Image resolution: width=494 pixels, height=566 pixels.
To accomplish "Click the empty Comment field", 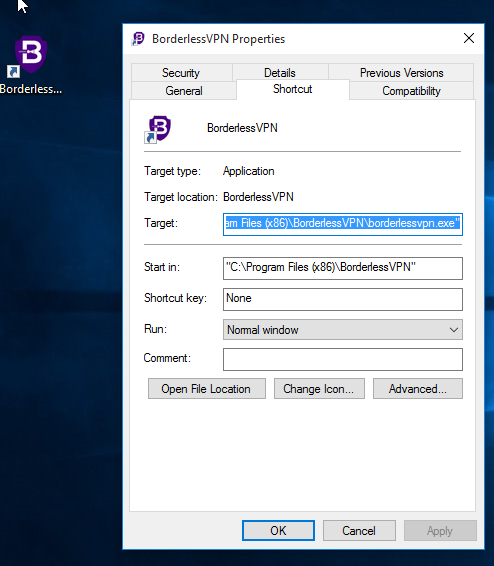I will pos(342,359).
